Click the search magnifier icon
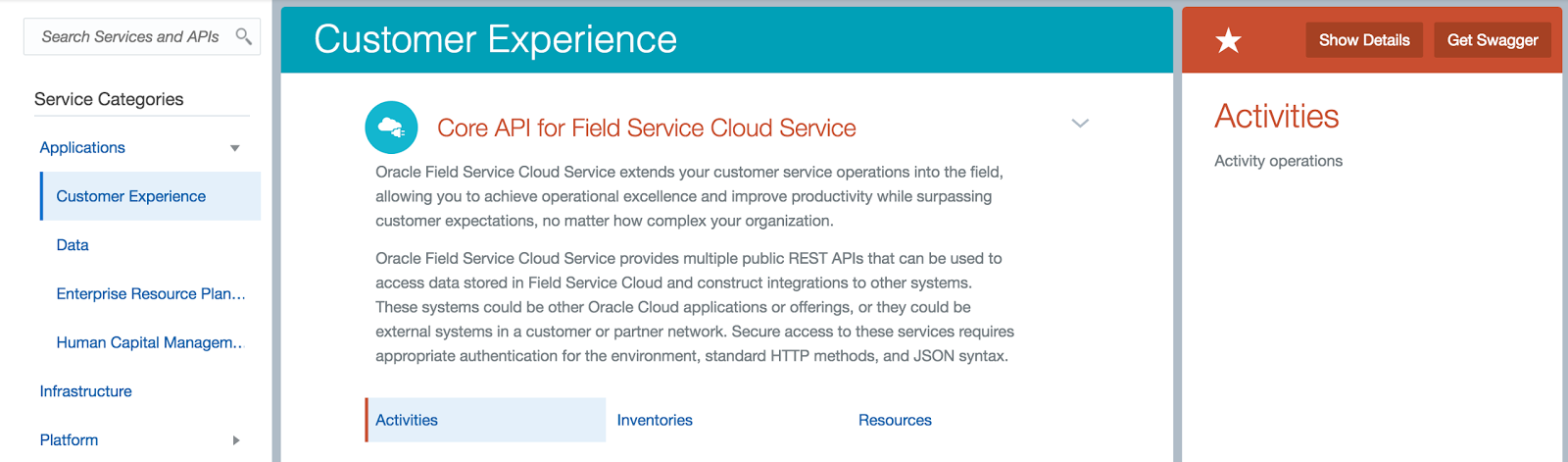The image size is (1568, 462). (x=243, y=37)
